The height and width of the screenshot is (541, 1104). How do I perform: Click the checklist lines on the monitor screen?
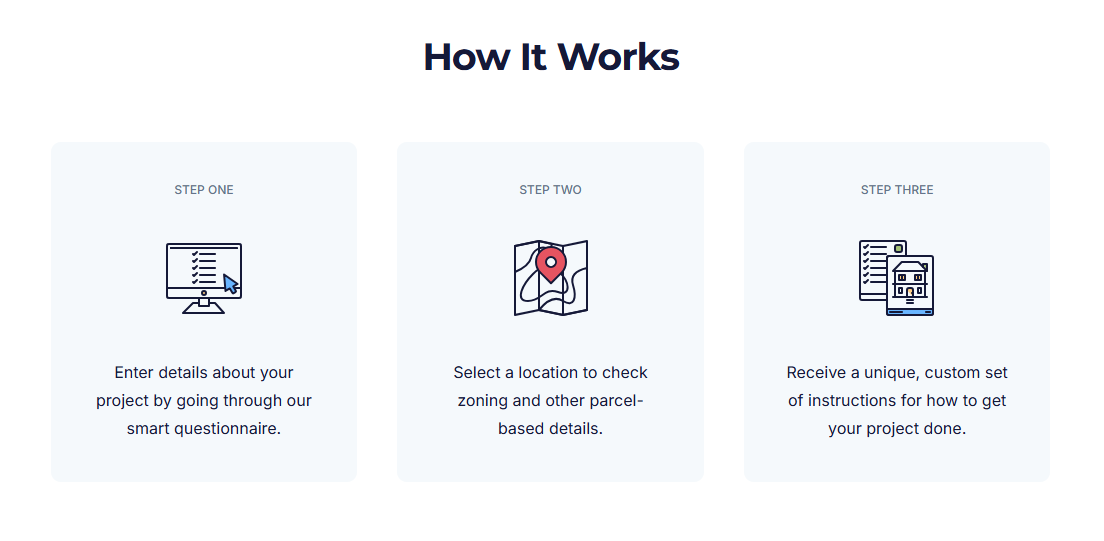pyautogui.click(x=204, y=267)
